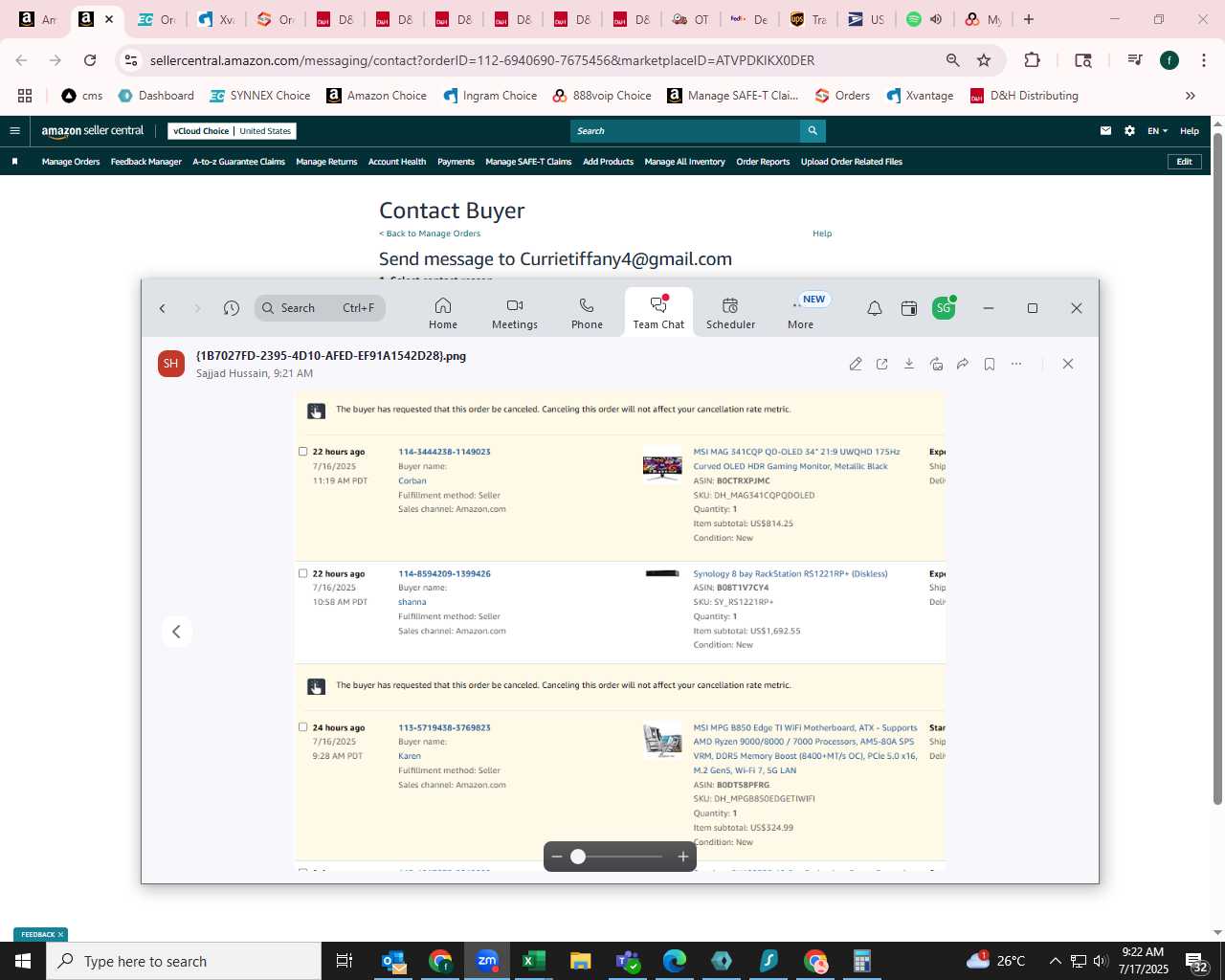Close the image preview
The height and width of the screenshot is (980, 1225).
point(1068,364)
